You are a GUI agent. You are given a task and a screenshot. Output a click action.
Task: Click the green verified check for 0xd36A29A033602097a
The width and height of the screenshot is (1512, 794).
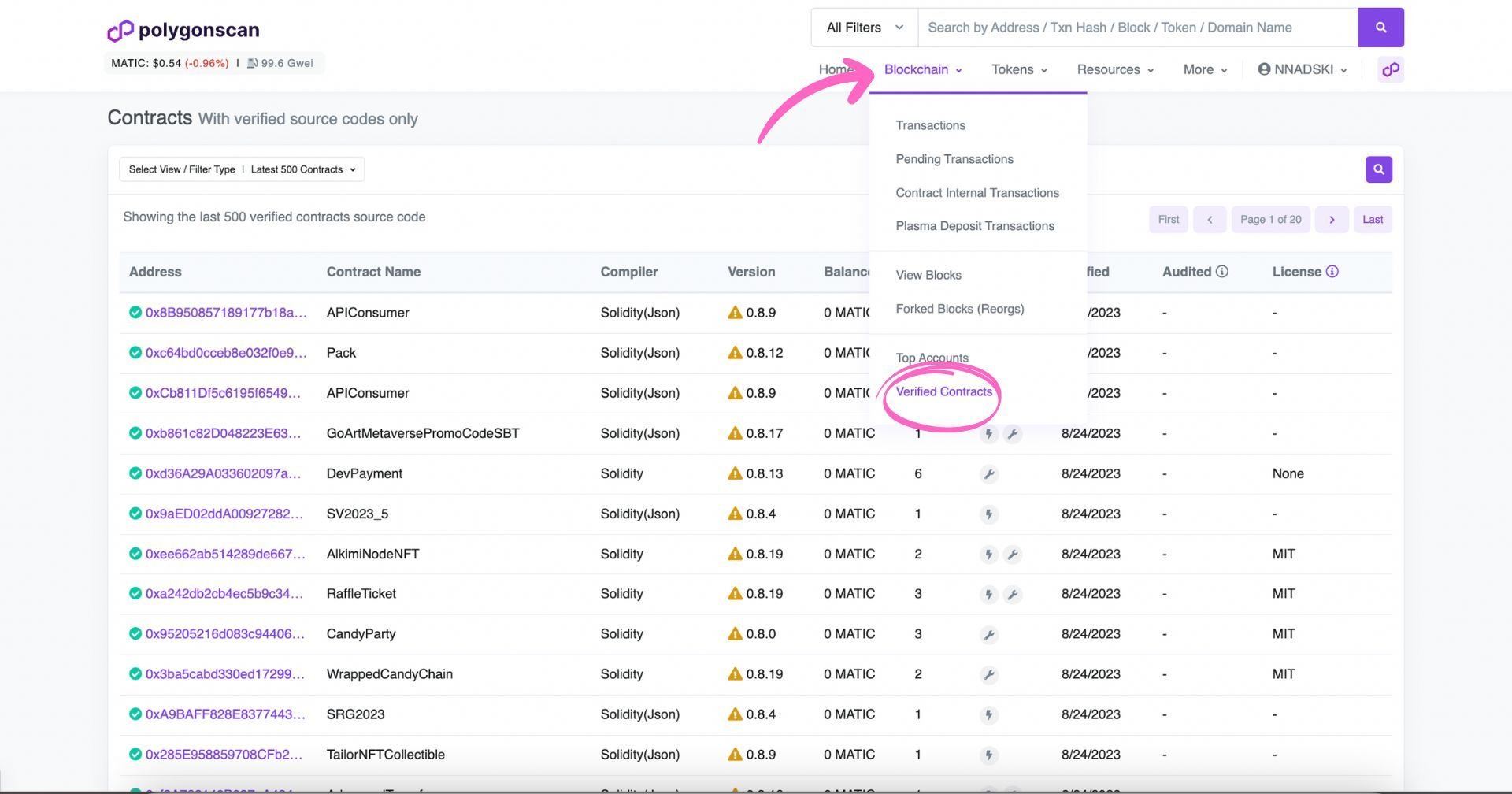(135, 473)
